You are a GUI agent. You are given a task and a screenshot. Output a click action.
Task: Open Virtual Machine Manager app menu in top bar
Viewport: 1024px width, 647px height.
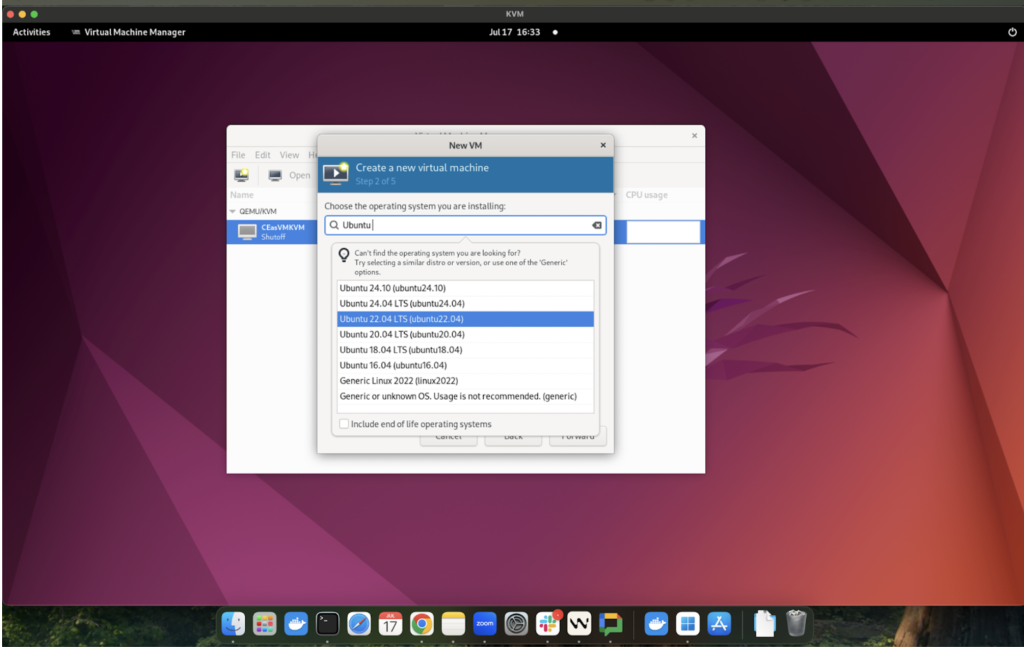click(x=128, y=32)
